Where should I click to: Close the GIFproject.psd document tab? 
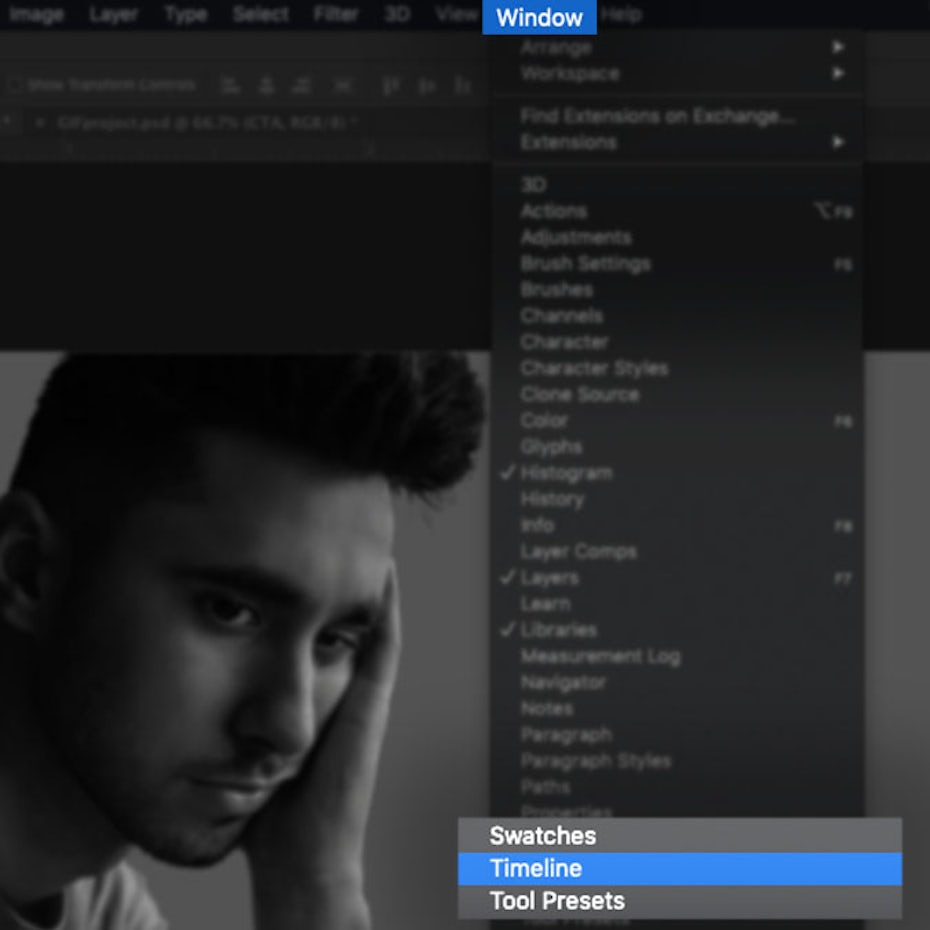[x=40, y=123]
